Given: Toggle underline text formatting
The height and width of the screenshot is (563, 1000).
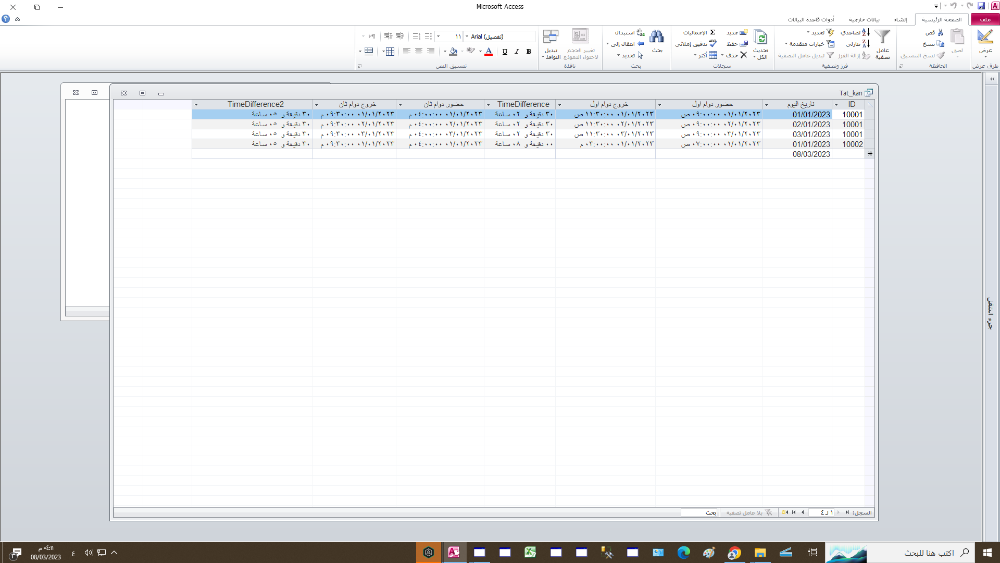Looking at the screenshot, I should click(504, 51).
